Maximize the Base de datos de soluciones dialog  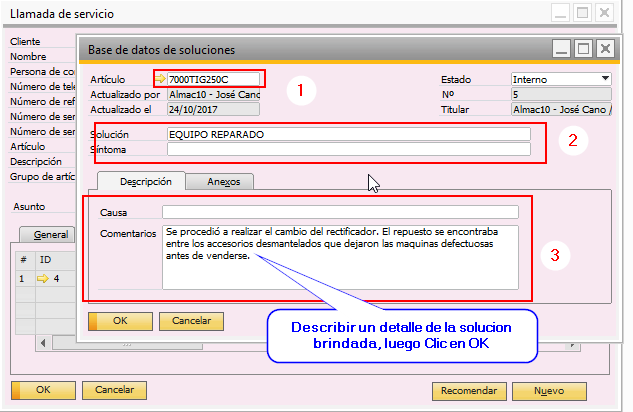[x=583, y=47]
